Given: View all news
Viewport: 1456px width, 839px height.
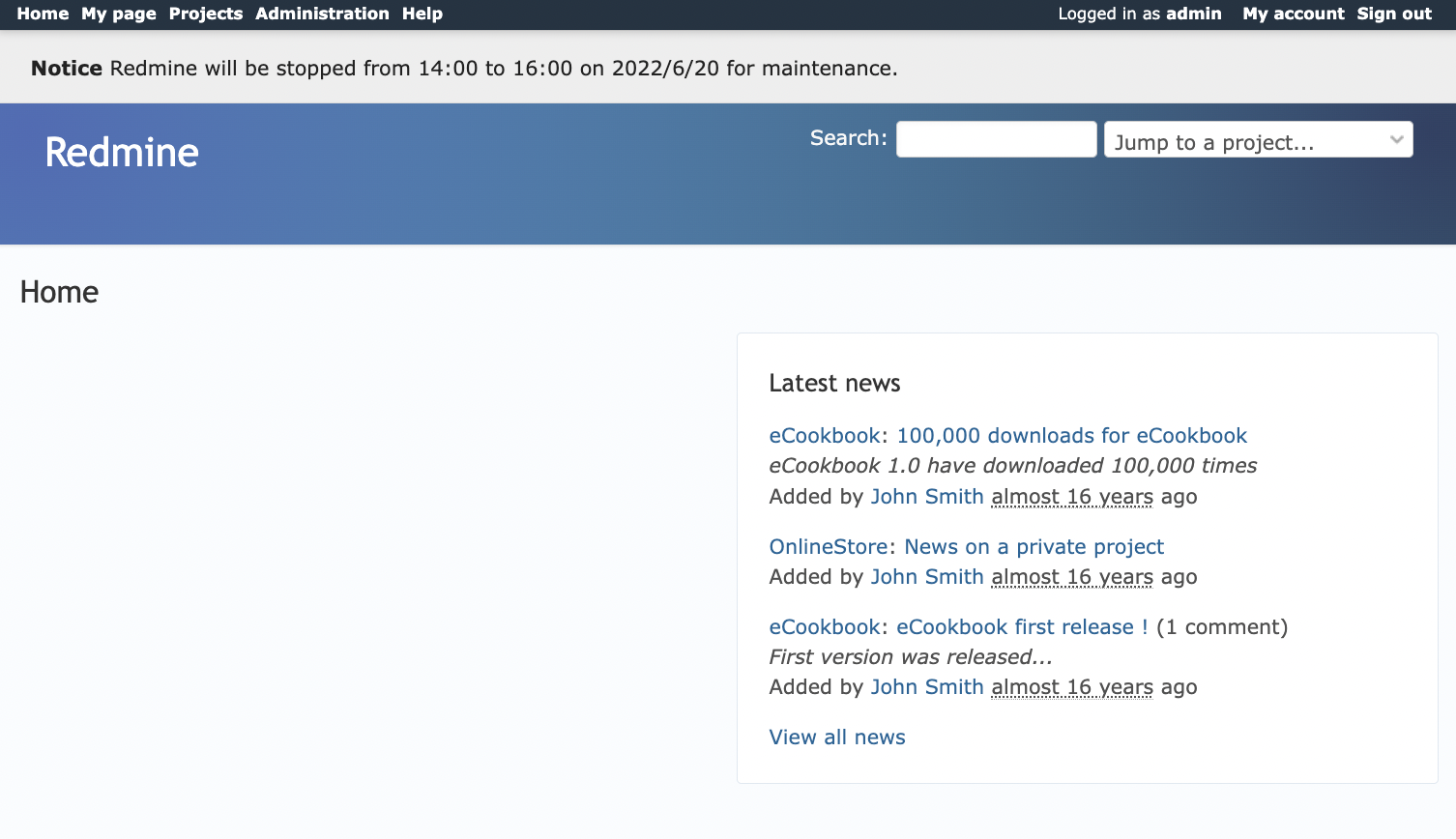Looking at the screenshot, I should click(x=837, y=738).
